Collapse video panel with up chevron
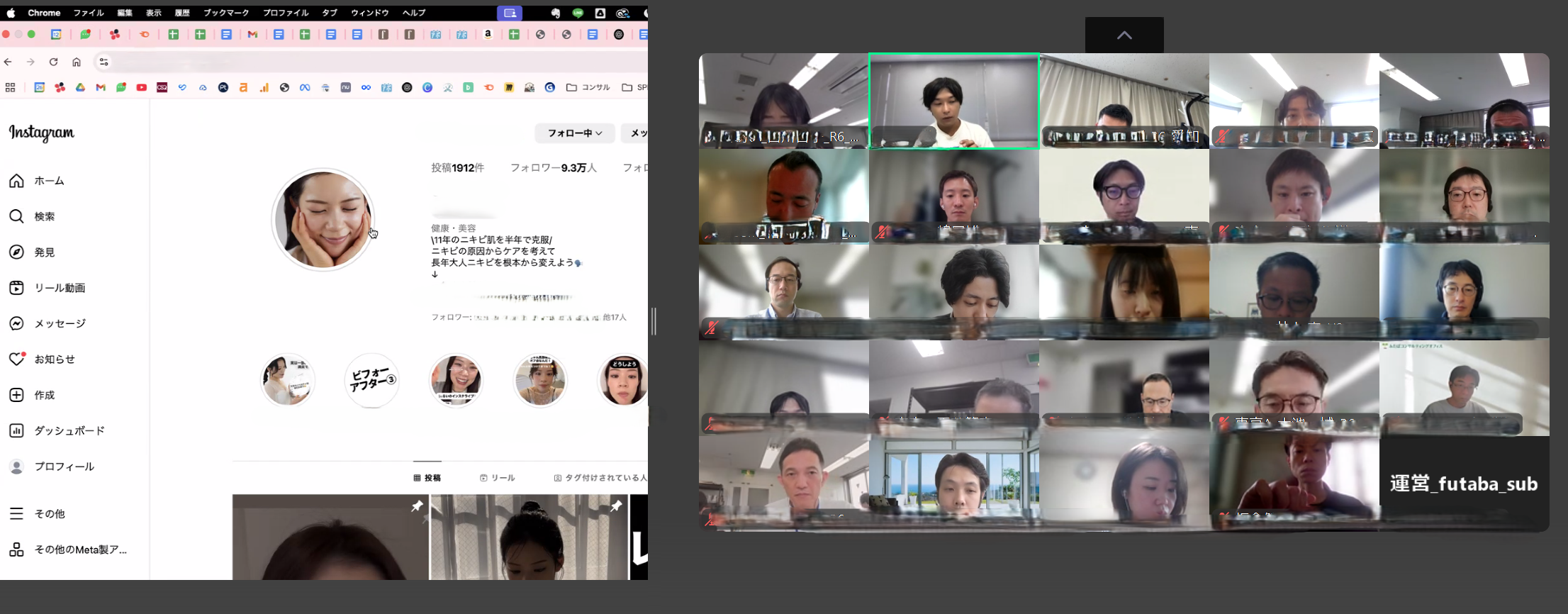Viewport: 1568px width, 614px height. (x=1124, y=35)
